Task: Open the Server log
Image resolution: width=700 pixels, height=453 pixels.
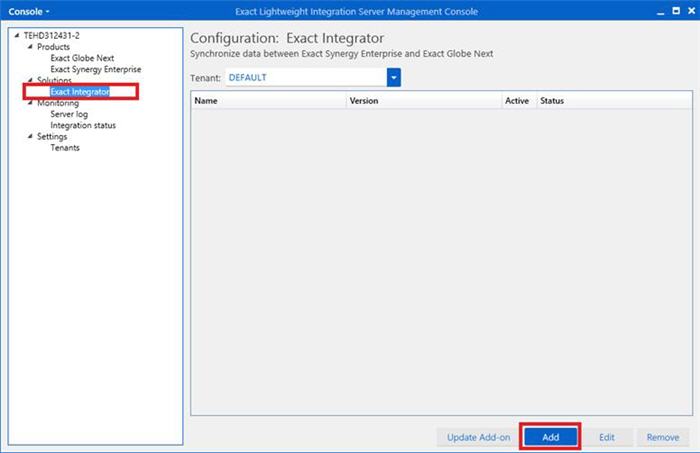Action: 69,114
